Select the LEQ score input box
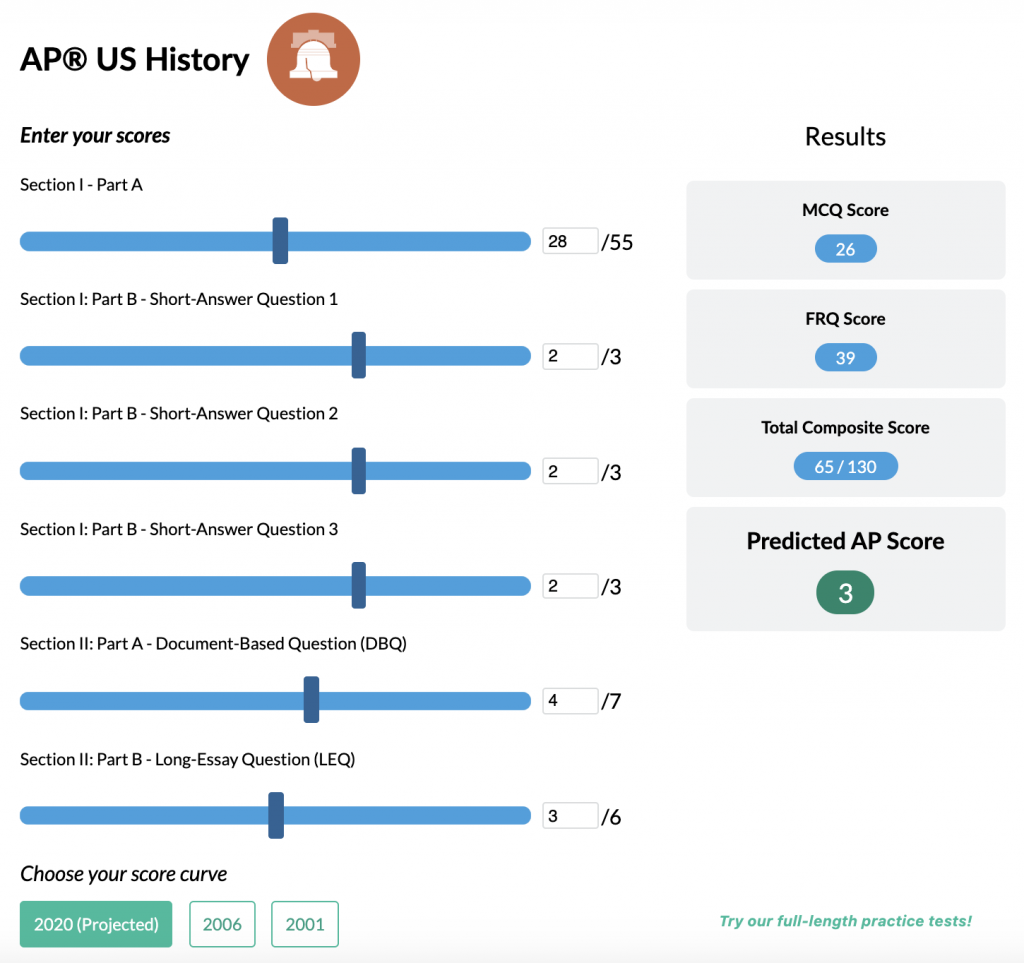This screenshot has height=963, width=1024. pyautogui.click(x=569, y=816)
